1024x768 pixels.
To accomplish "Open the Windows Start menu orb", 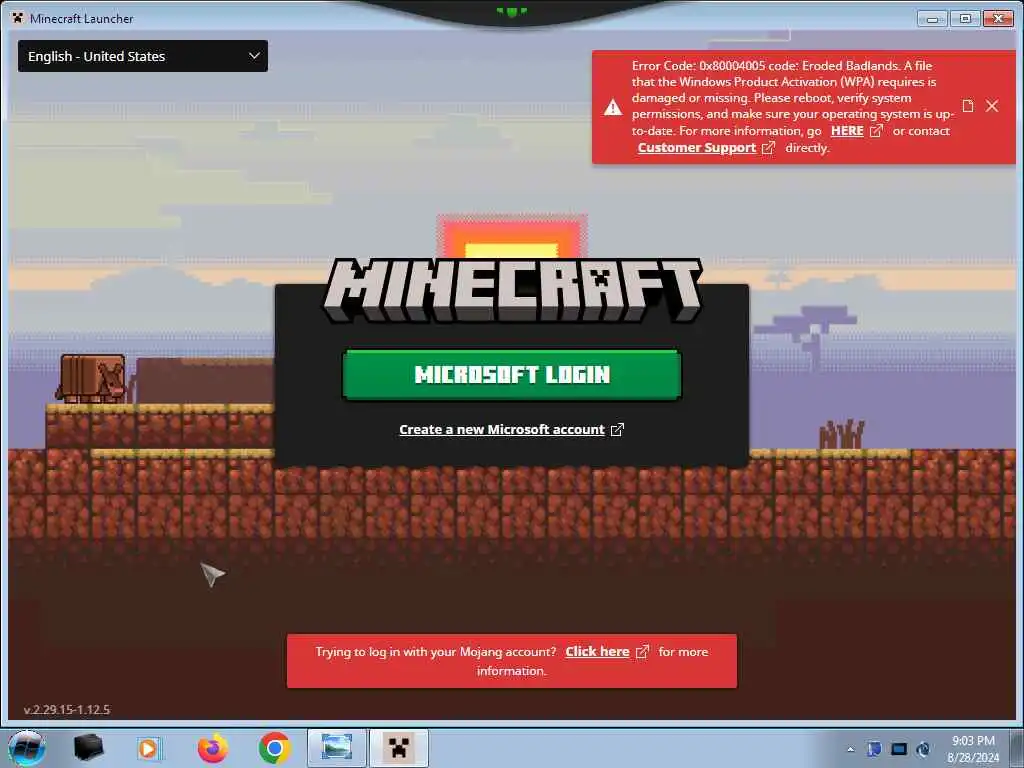I will [x=26, y=748].
